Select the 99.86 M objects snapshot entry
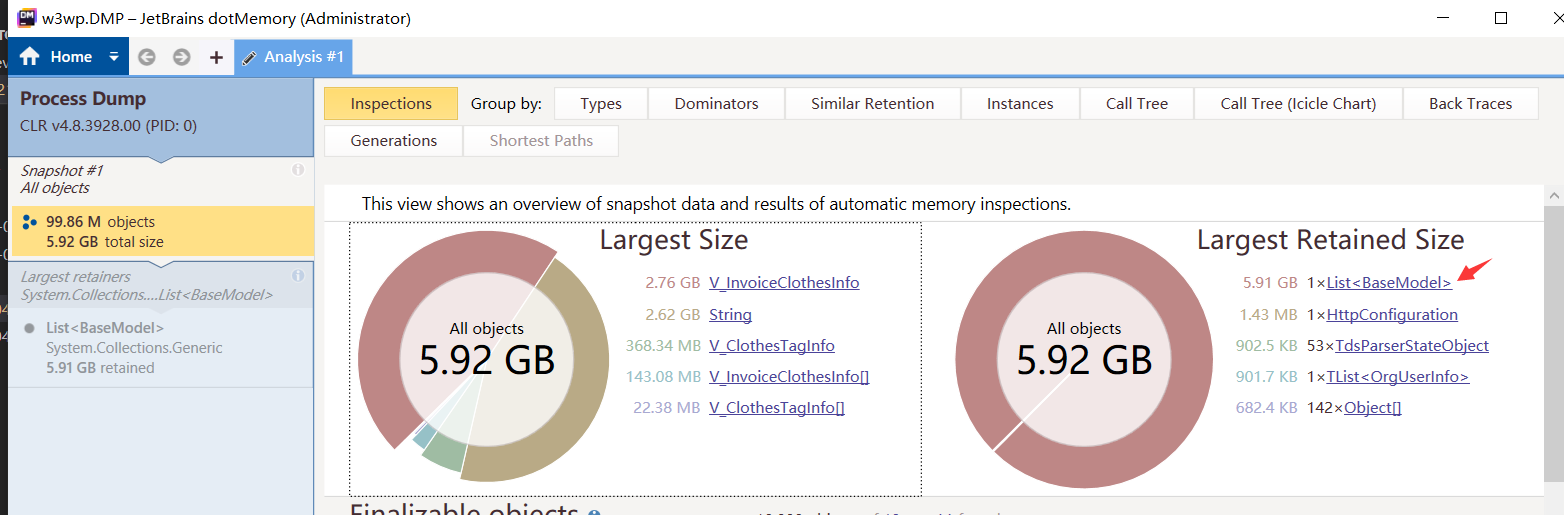Image resolution: width=1564 pixels, height=515 pixels. pos(160,231)
